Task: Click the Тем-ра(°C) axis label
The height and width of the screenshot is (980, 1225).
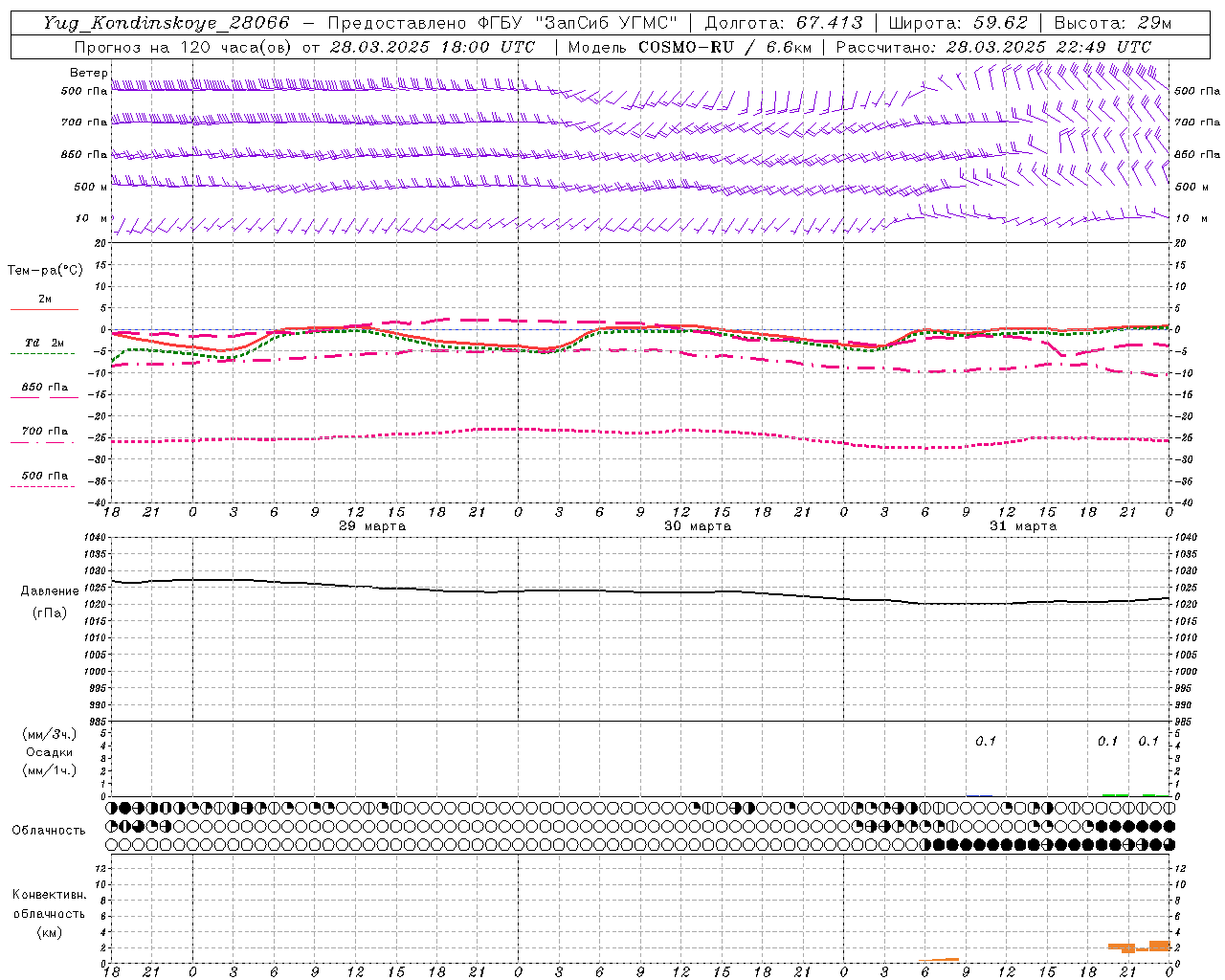Action: [x=45, y=271]
